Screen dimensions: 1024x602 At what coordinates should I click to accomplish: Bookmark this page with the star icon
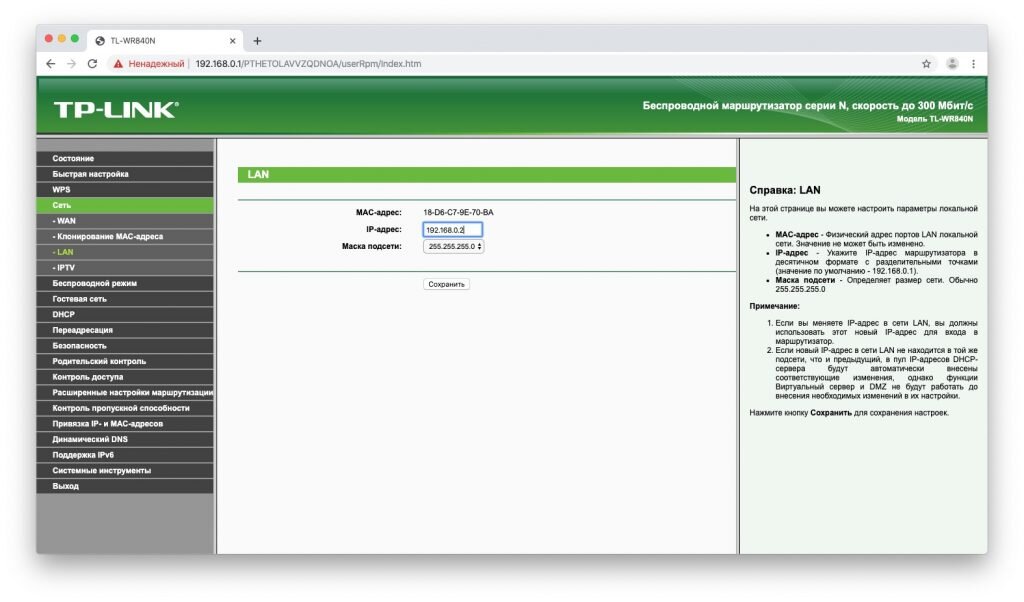(x=926, y=63)
